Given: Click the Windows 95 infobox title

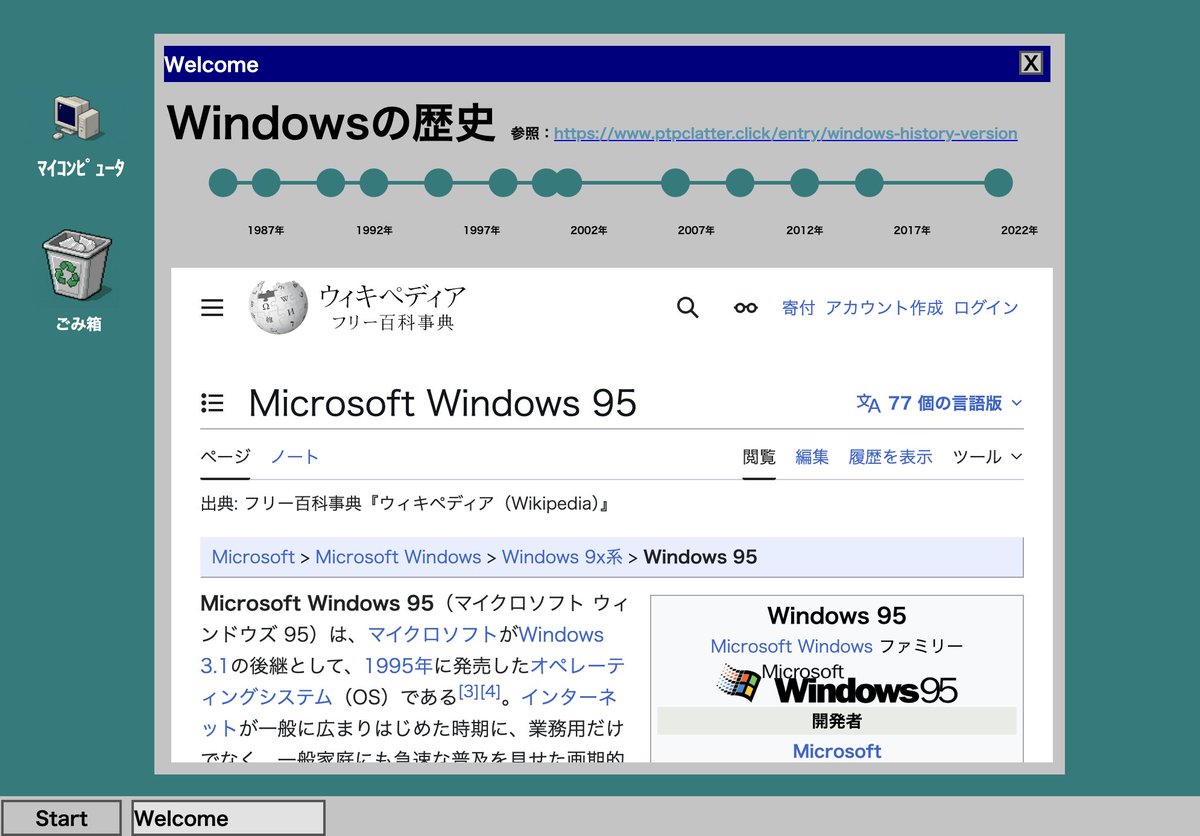Looking at the screenshot, I should [837, 616].
